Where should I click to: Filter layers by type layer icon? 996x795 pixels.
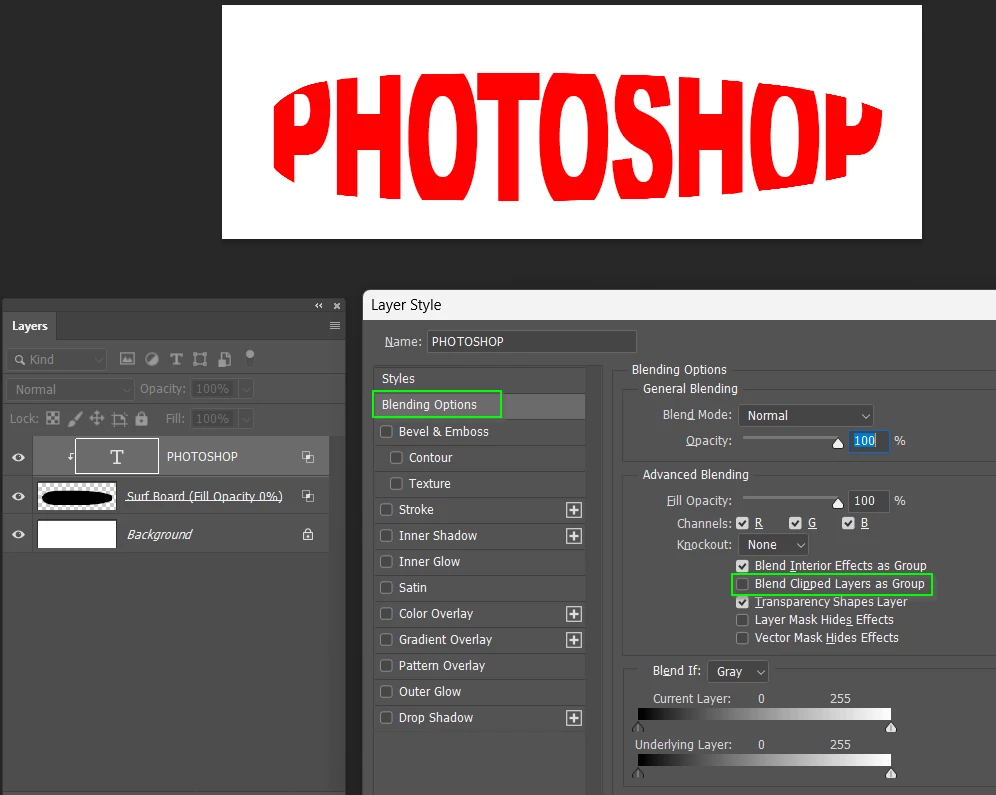[x=177, y=359]
